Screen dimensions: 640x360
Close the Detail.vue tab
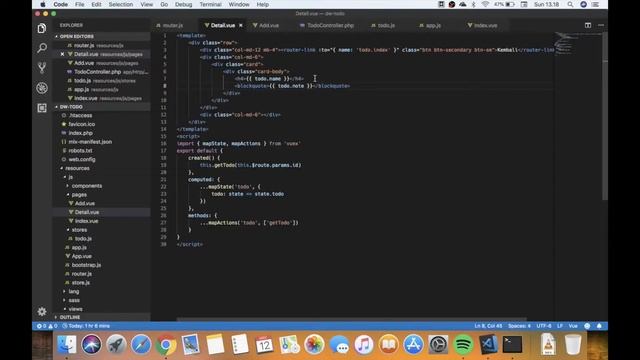241,25
